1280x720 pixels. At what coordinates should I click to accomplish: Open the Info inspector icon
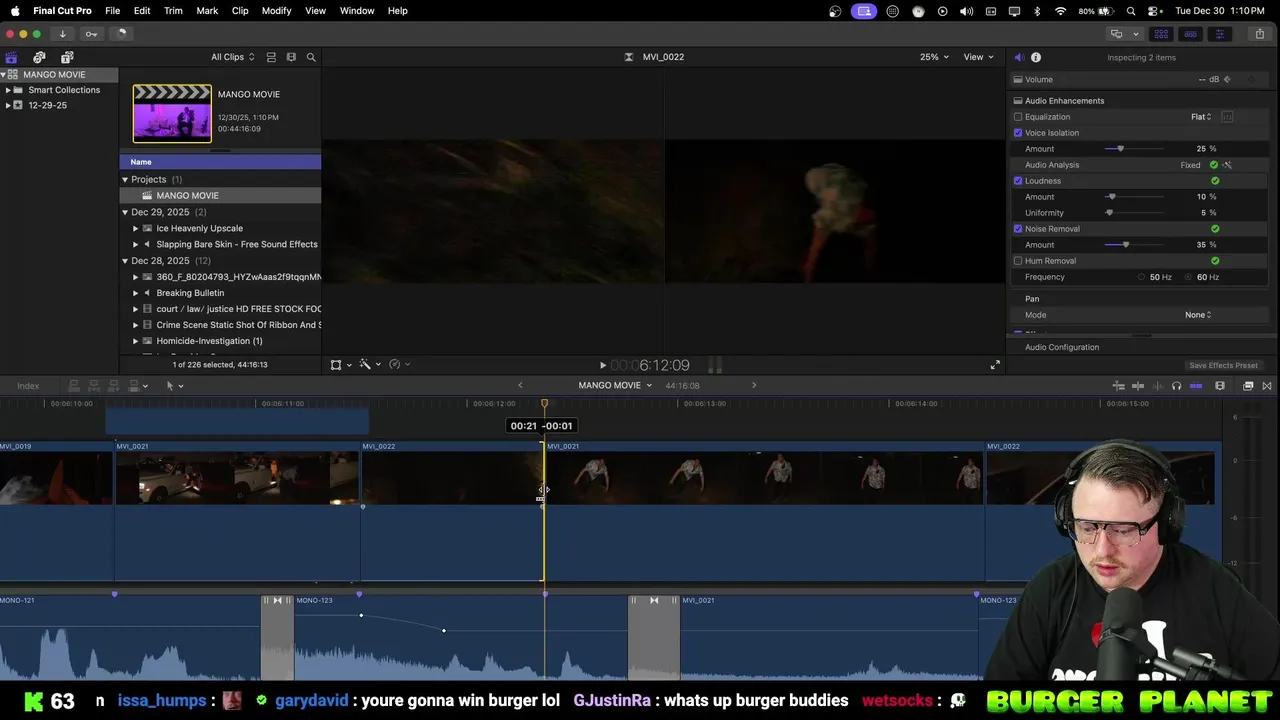pos(1036,57)
